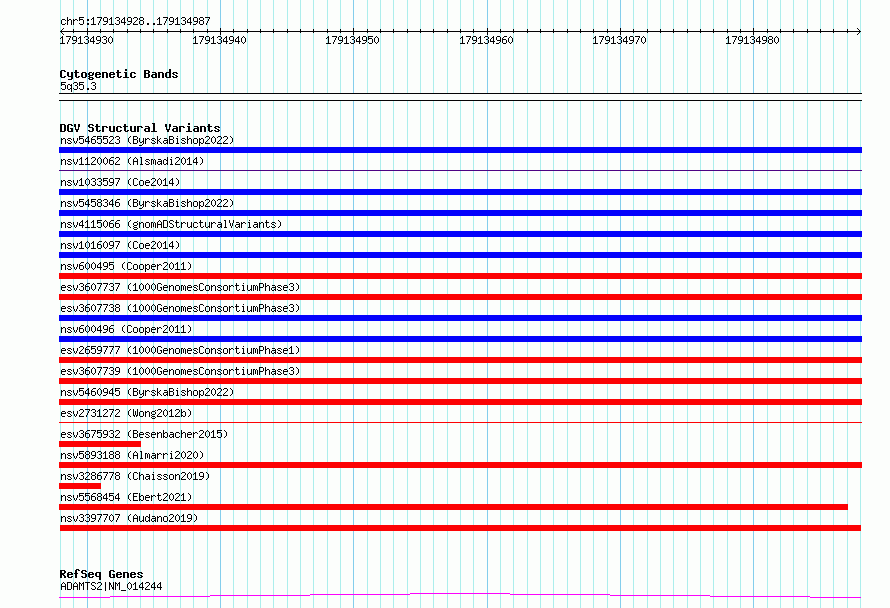The image size is (890, 608).
Task: Click the thin purple line of nsv1120062
Action: 460,170
